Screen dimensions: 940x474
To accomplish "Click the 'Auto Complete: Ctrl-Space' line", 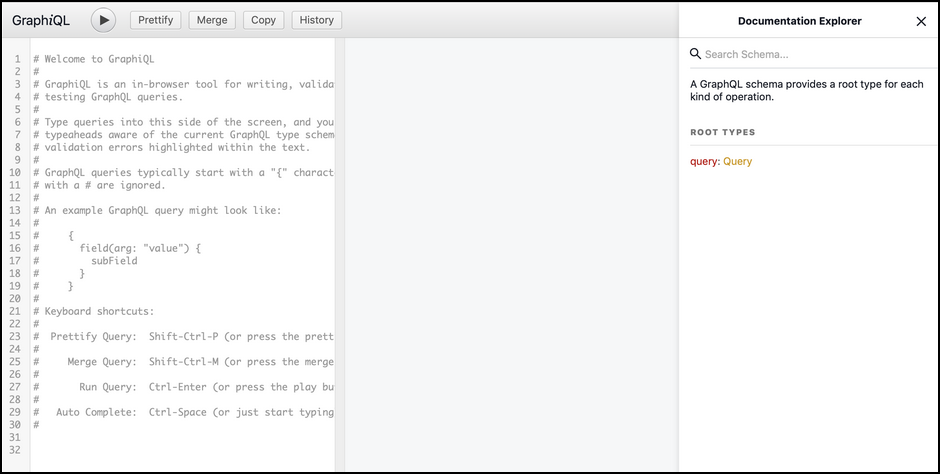I will [x=183, y=412].
